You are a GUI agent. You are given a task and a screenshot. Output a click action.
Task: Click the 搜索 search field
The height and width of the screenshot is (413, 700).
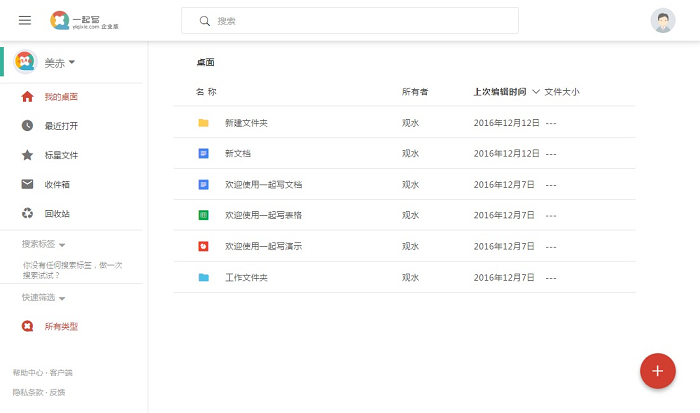pos(350,20)
